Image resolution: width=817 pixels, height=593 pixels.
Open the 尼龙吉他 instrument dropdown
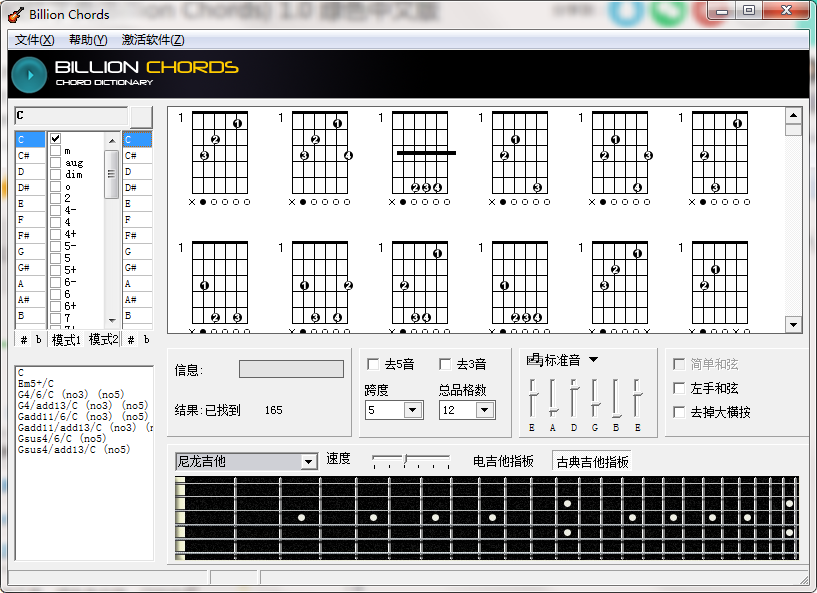point(308,462)
